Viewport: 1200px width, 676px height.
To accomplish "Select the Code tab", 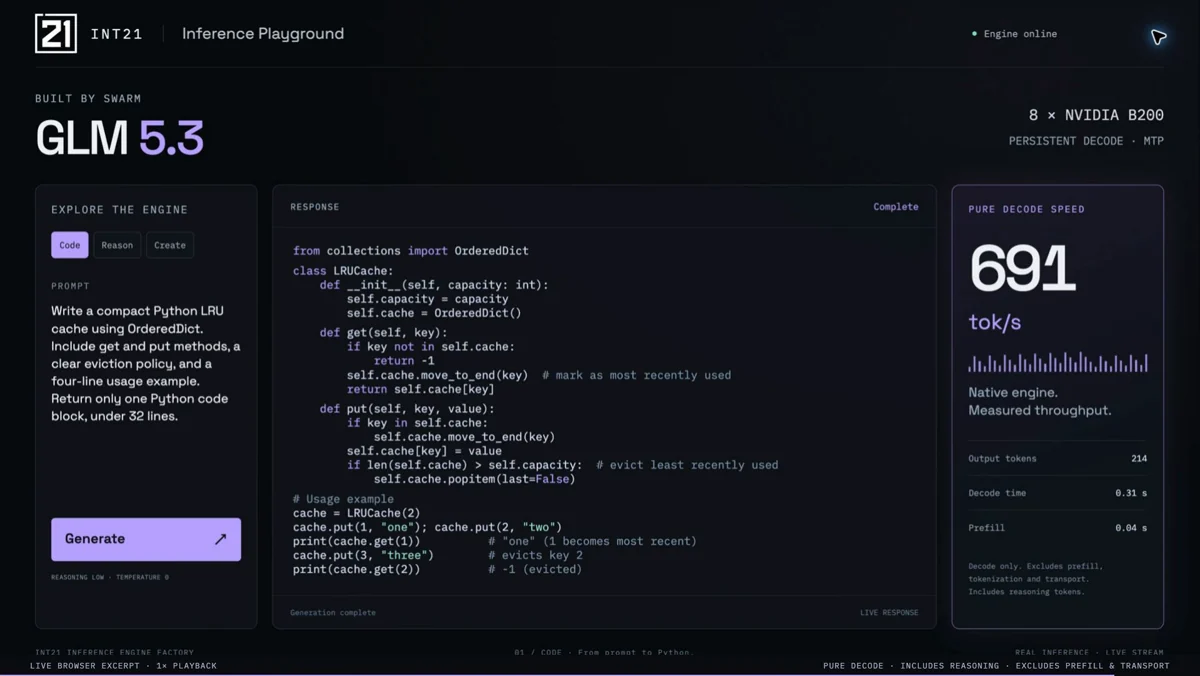I will 70,245.
